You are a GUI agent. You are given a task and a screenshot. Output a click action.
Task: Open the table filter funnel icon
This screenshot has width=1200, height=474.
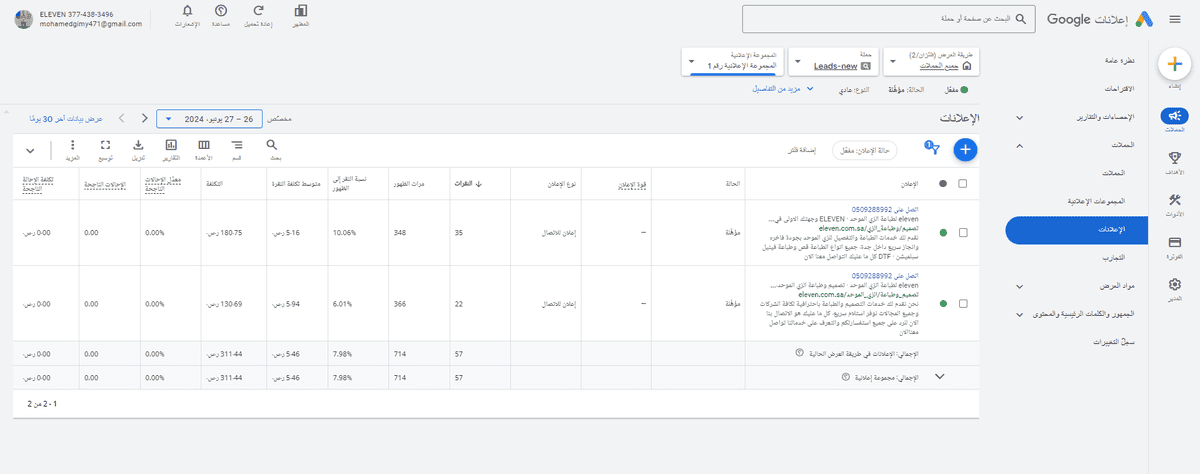(x=934, y=150)
